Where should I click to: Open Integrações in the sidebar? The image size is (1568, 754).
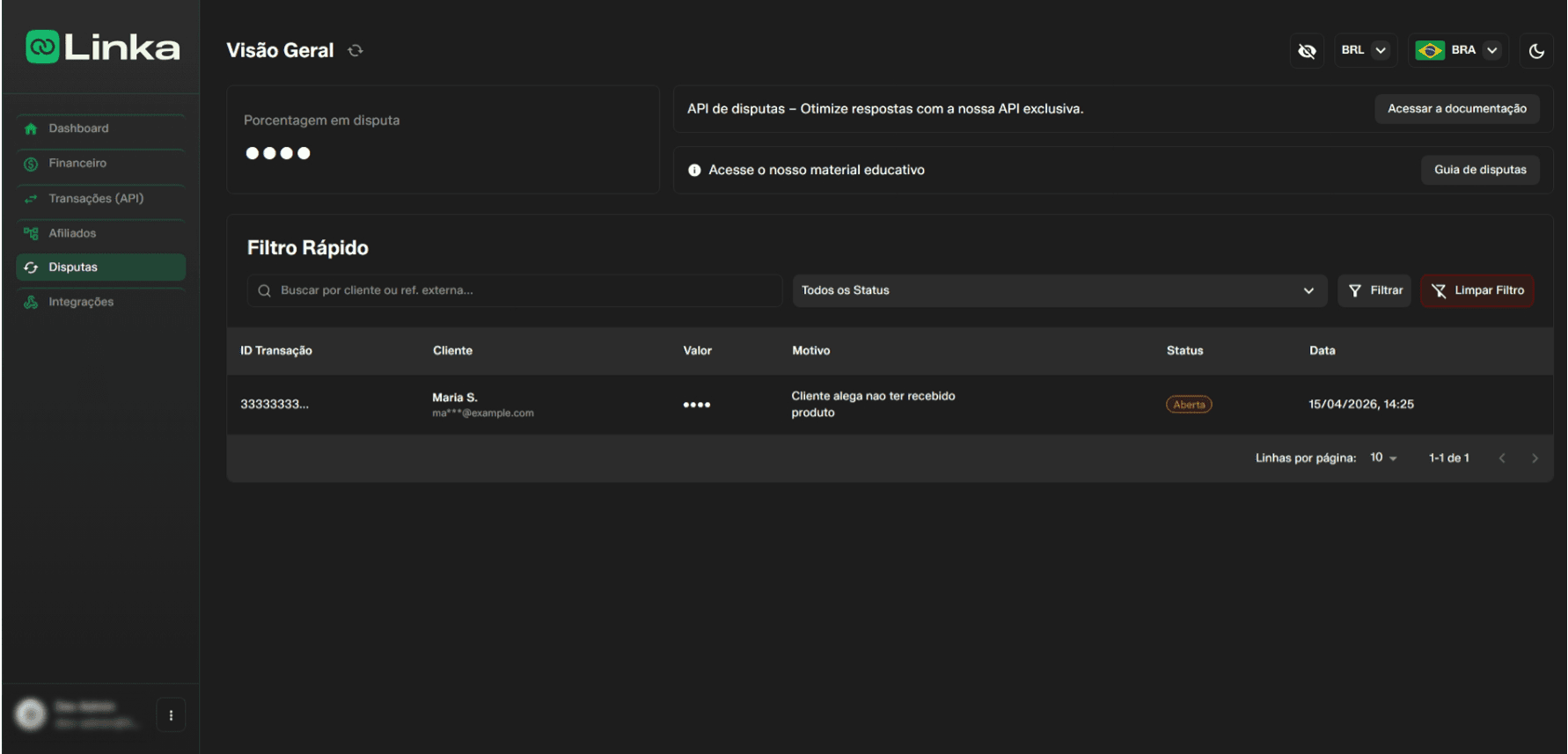[x=100, y=302]
